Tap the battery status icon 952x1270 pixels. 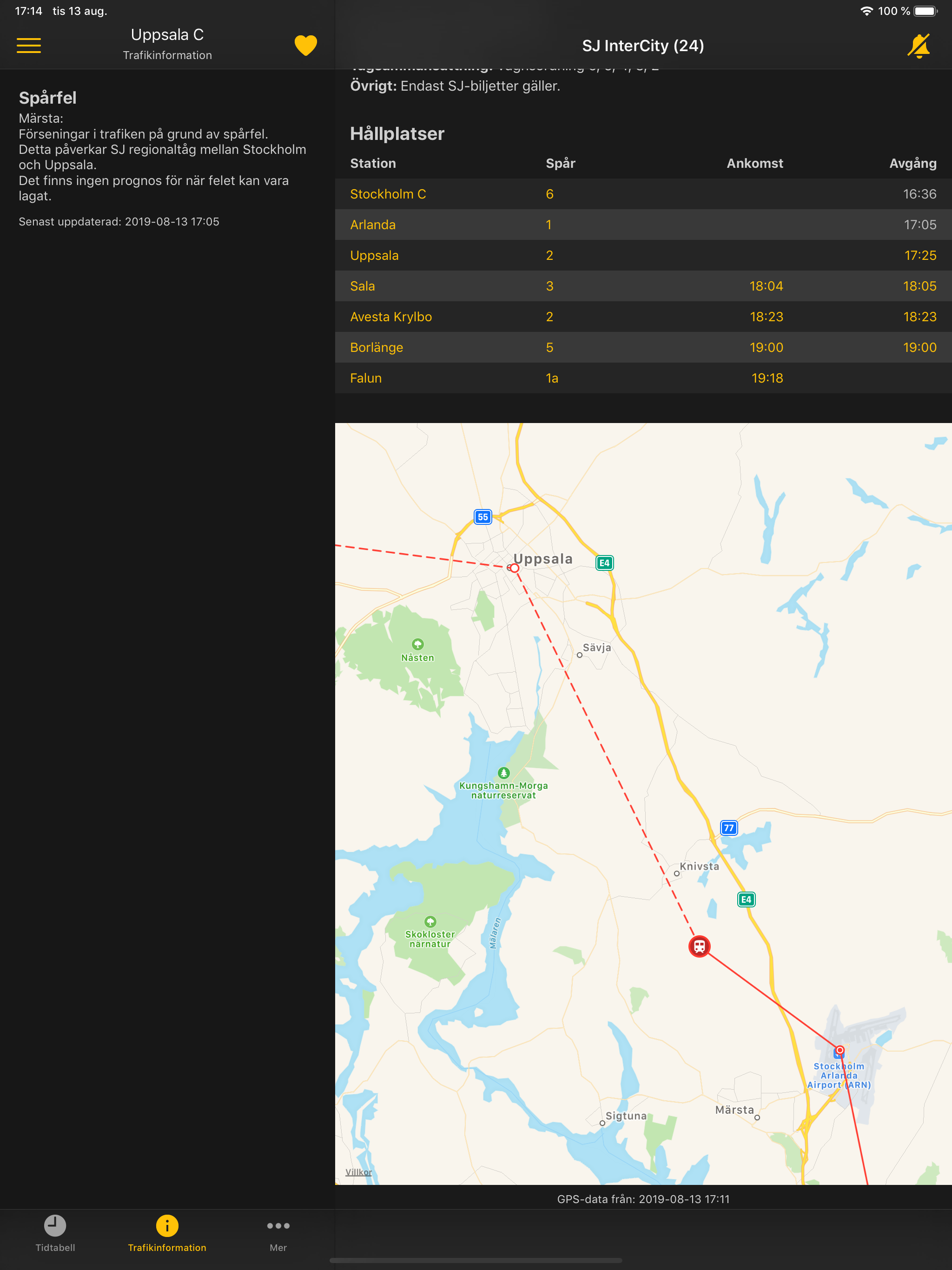(926, 11)
